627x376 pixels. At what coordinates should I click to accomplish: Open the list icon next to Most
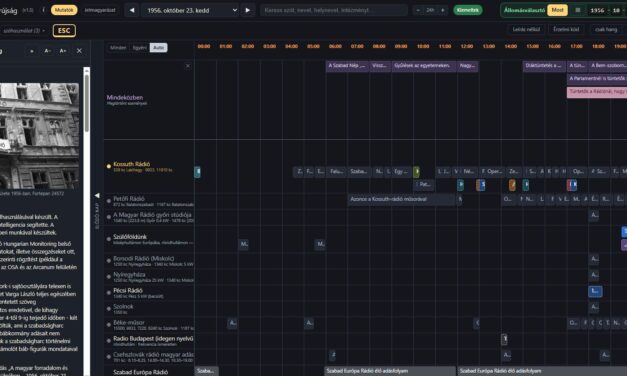578,10
